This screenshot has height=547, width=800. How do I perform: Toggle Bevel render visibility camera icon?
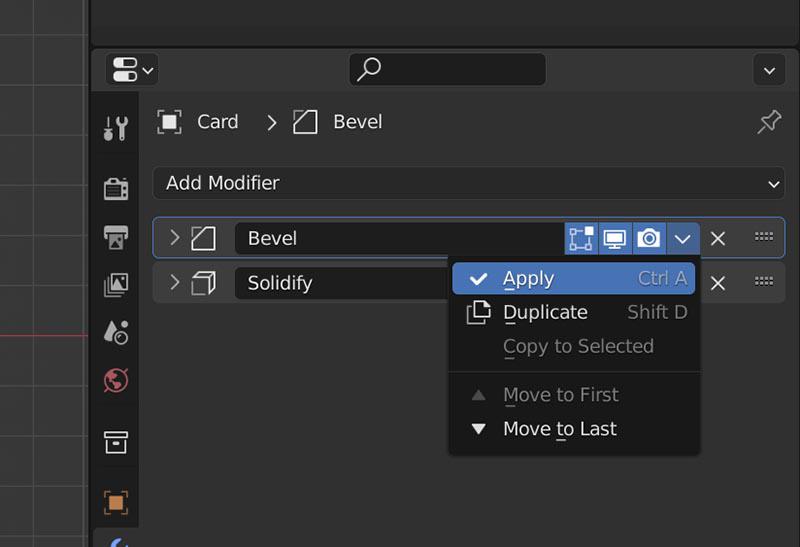pos(649,238)
